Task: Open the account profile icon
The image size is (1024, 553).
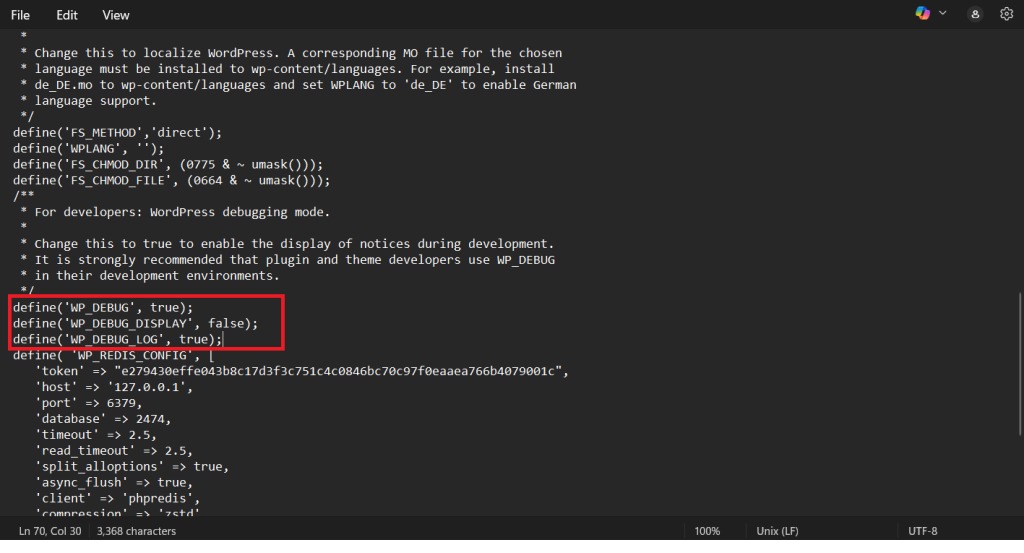Action: (975, 14)
